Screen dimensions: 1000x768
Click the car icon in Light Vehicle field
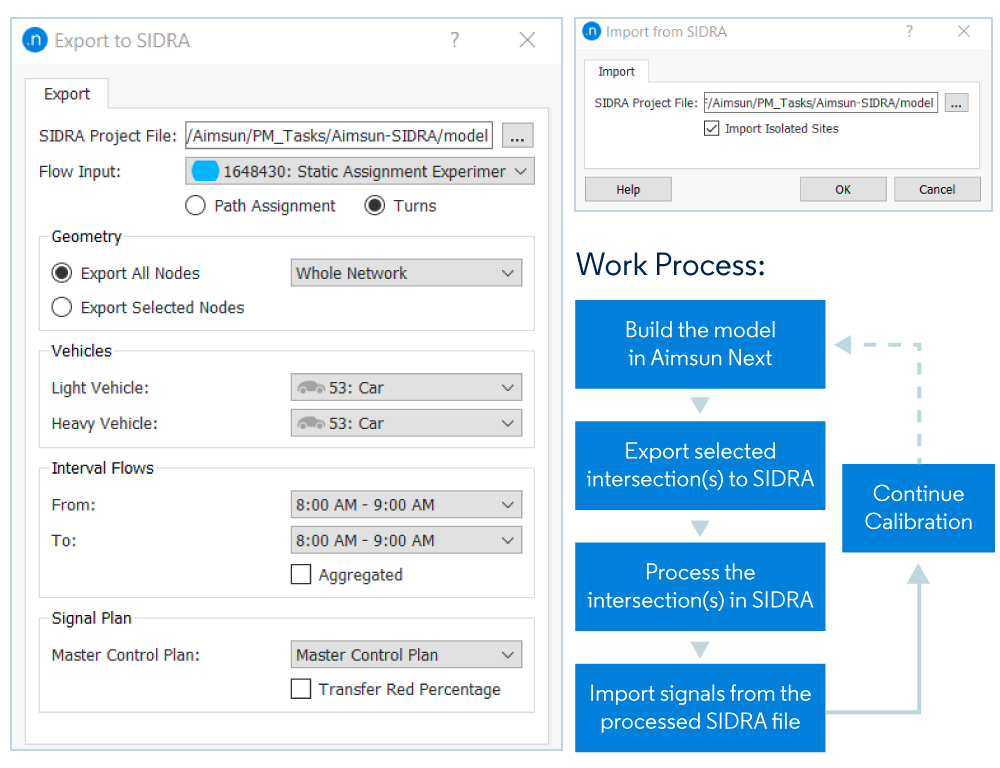pos(311,388)
